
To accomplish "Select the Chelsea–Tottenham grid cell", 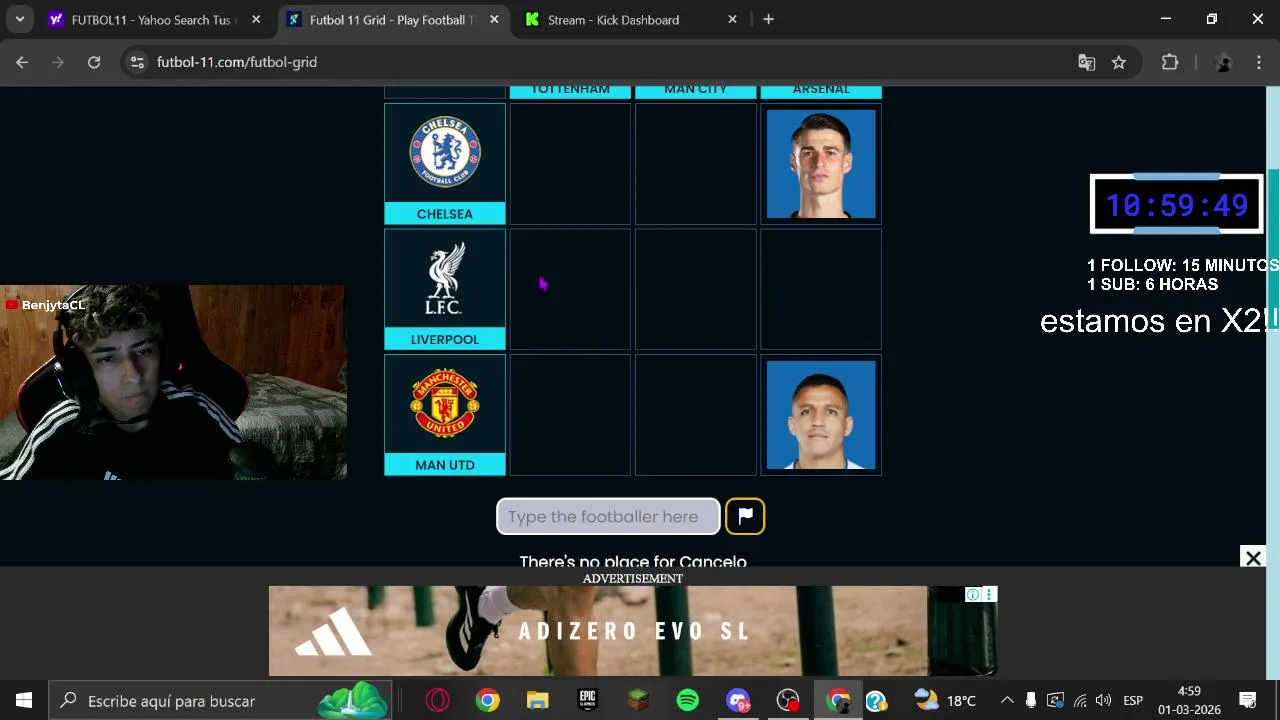I will click(570, 164).
